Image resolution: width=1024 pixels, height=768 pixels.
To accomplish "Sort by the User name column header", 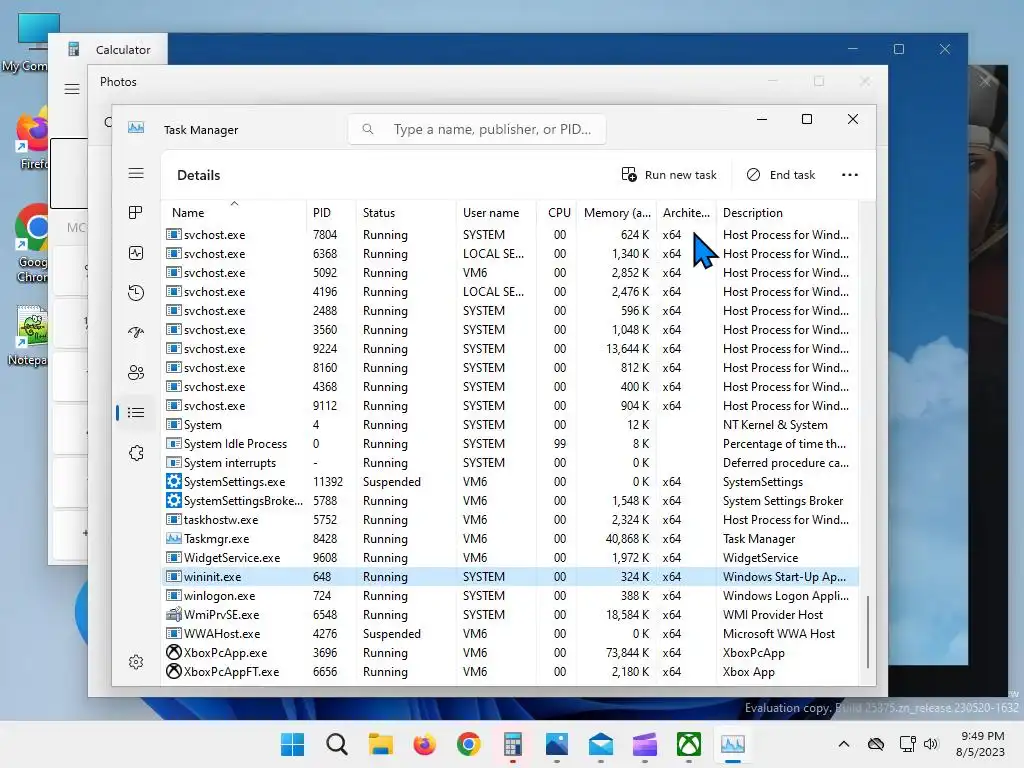I will click(x=496, y=213).
